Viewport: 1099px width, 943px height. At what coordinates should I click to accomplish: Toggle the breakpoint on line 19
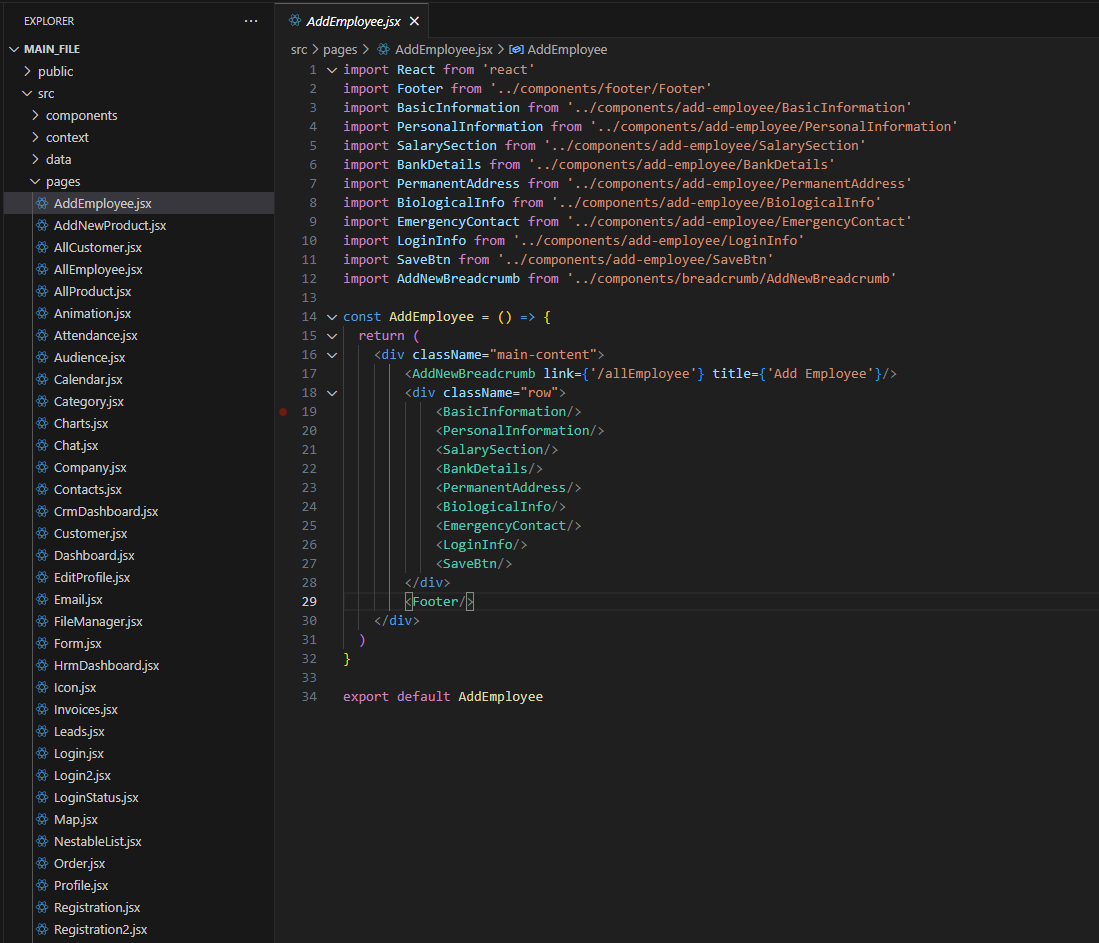(283, 411)
